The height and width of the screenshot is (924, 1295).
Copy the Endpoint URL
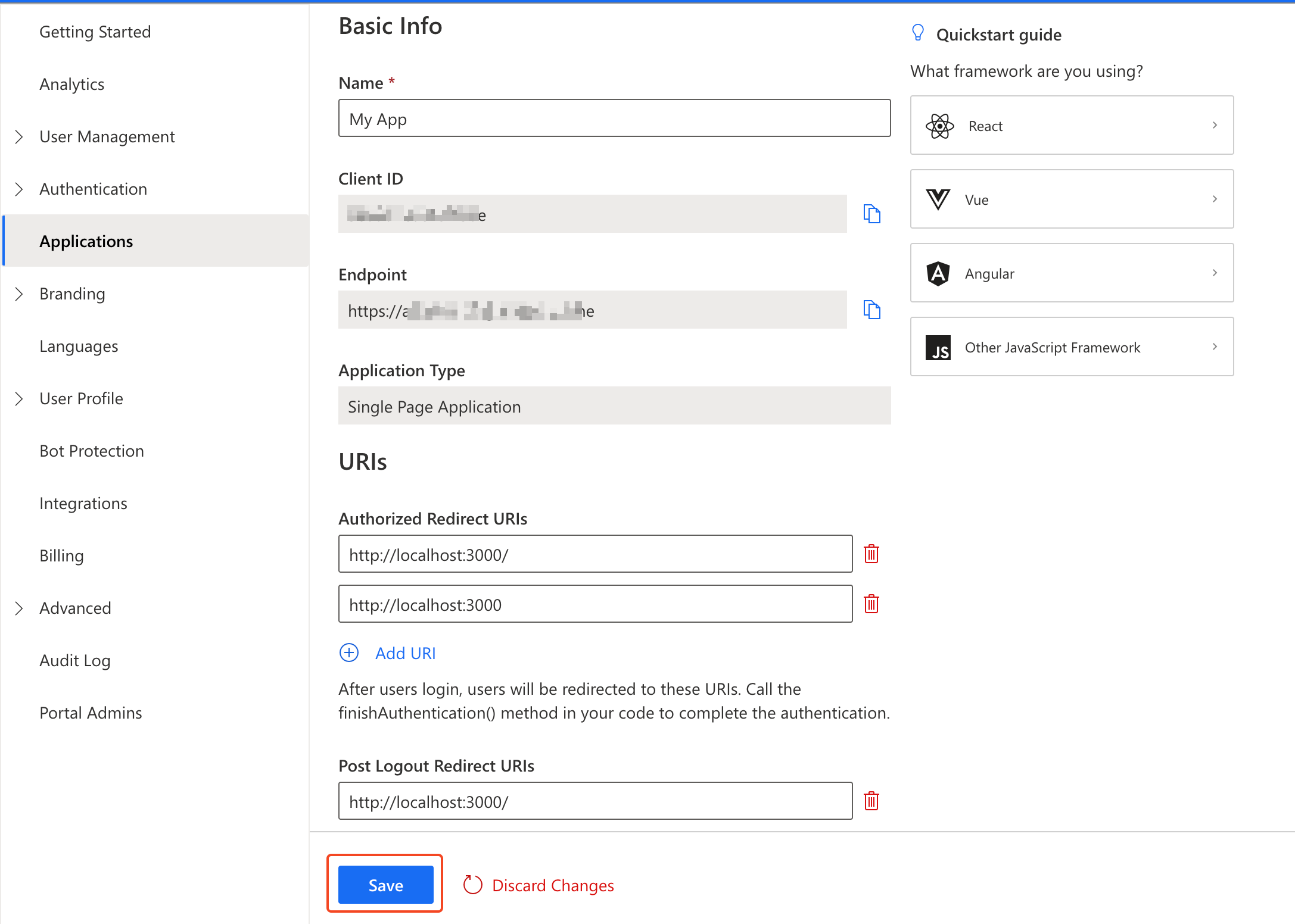coord(871,310)
